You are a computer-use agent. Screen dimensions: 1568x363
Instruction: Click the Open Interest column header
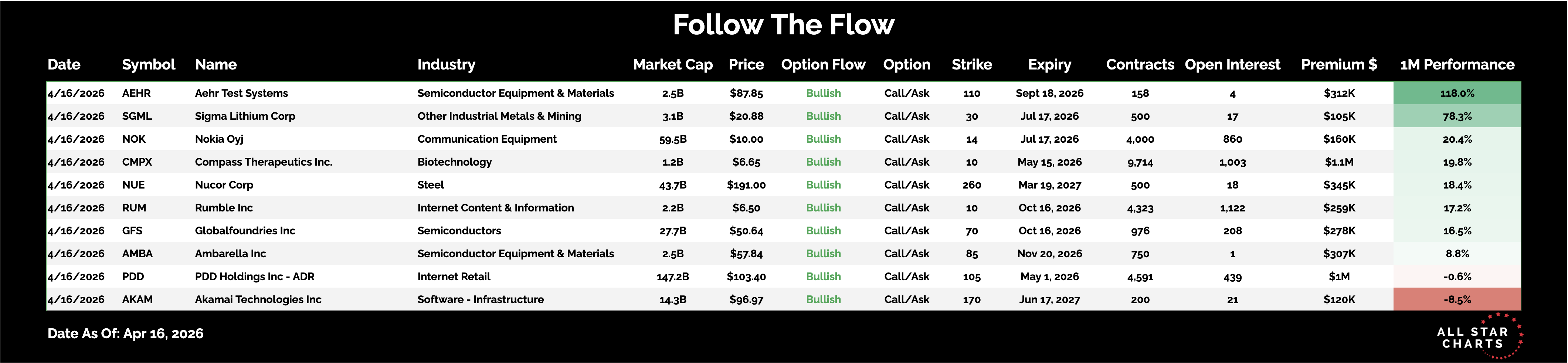click(1232, 65)
